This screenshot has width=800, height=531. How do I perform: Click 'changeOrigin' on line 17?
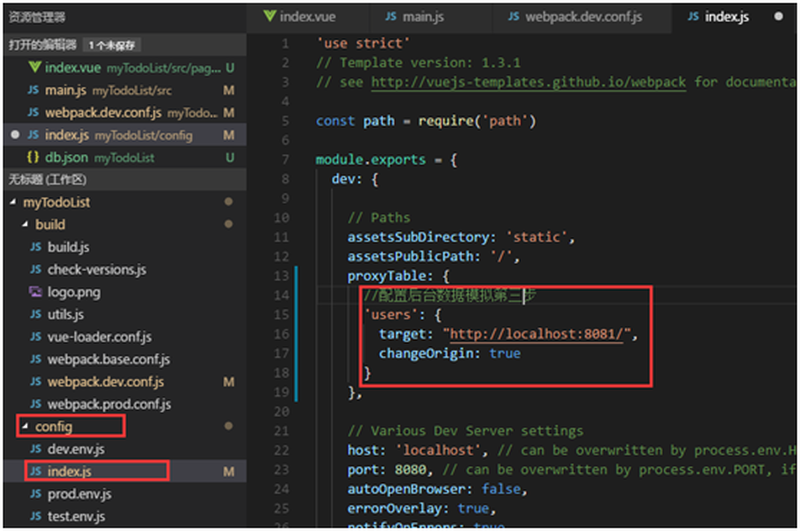426,353
